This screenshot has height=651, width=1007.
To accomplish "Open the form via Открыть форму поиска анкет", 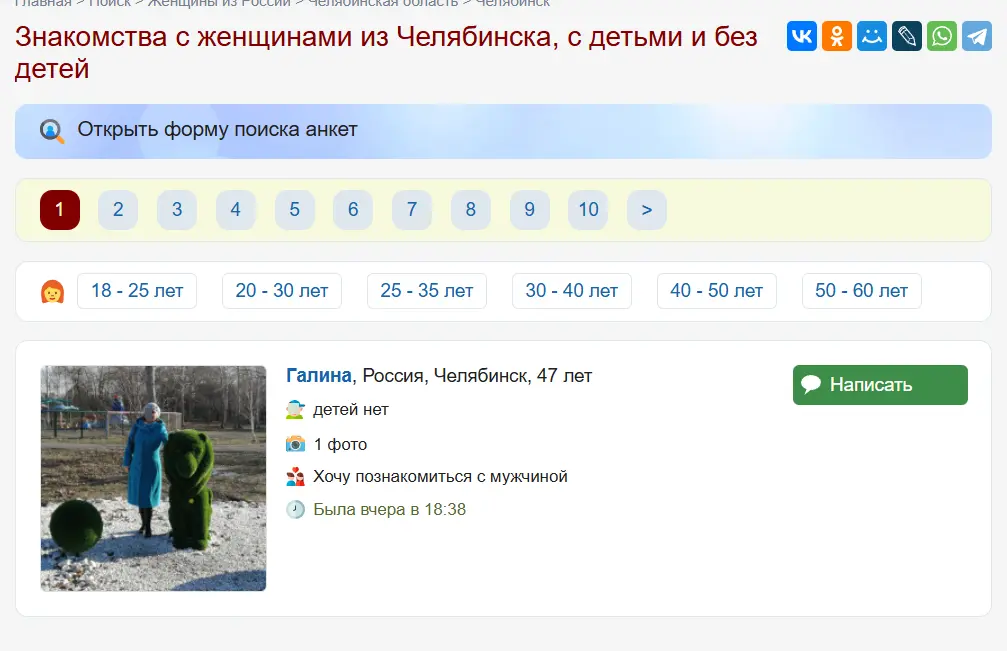I will click(216, 130).
